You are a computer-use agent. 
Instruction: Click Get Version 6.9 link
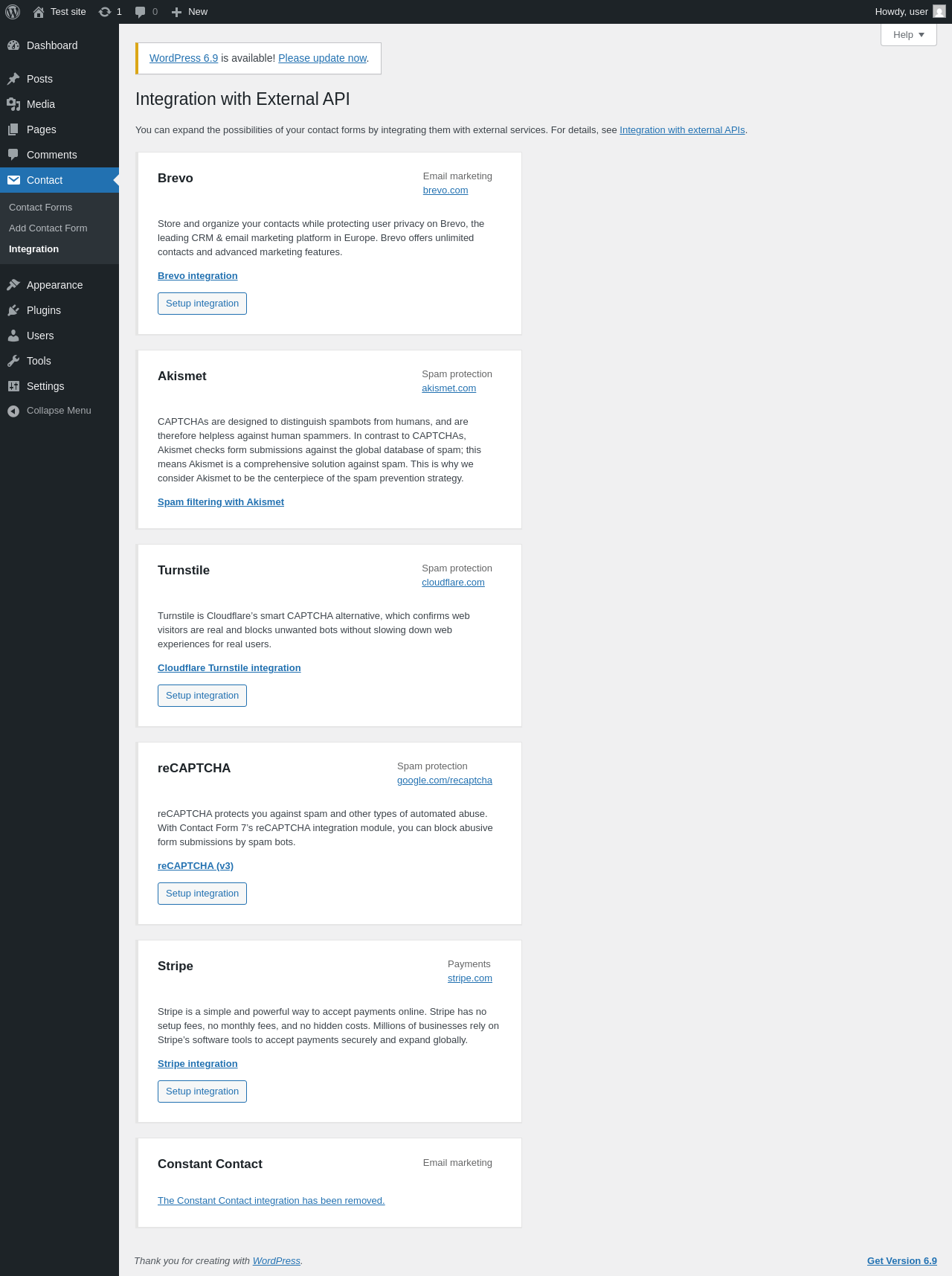coord(902,1261)
